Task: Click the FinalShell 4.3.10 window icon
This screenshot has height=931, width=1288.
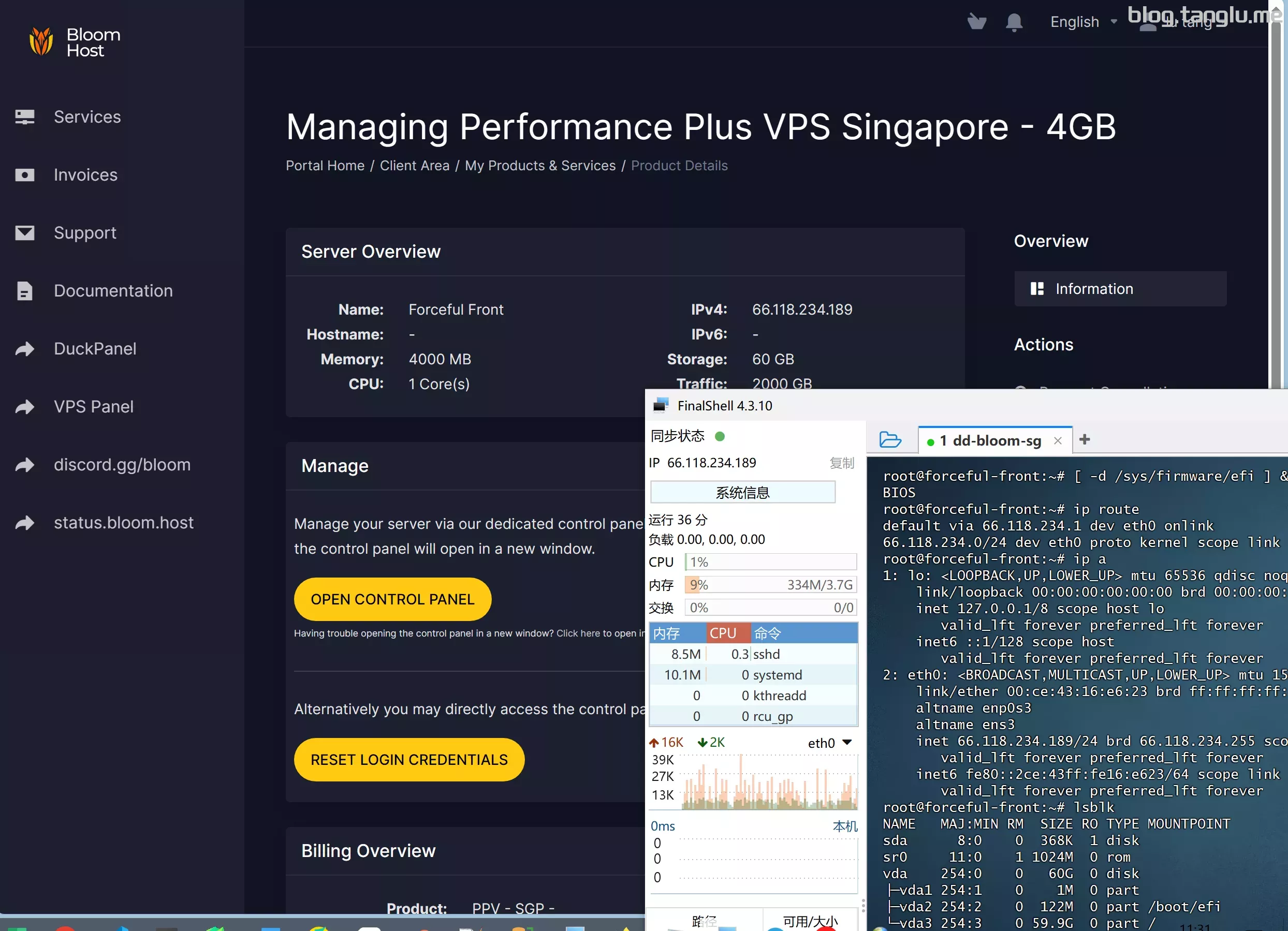Action: (x=660, y=405)
